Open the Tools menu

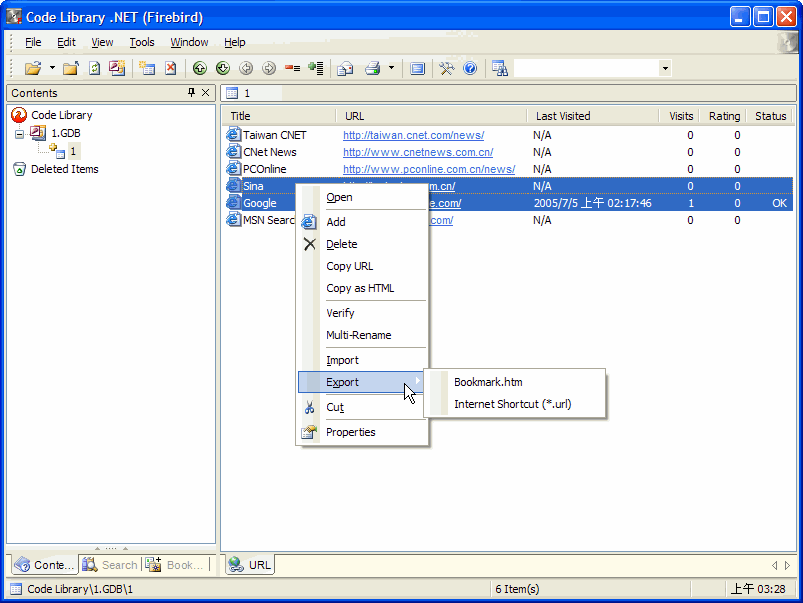[141, 42]
